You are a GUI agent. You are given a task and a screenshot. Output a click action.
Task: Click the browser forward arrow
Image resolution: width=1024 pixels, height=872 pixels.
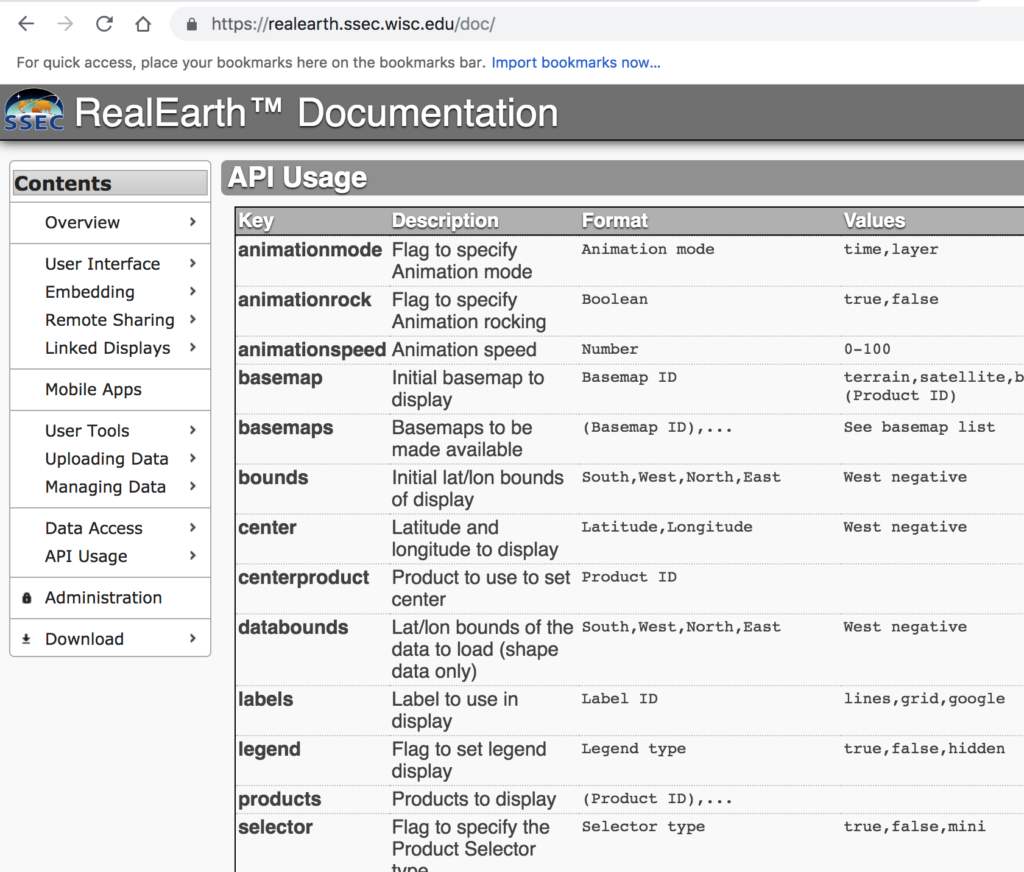(x=65, y=24)
